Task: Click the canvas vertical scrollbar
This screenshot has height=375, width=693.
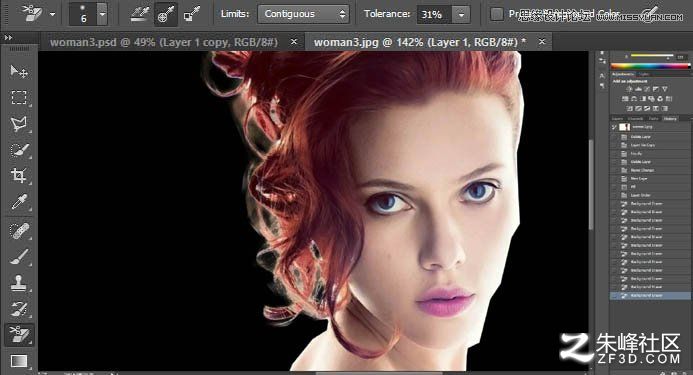Action: pos(591,186)
